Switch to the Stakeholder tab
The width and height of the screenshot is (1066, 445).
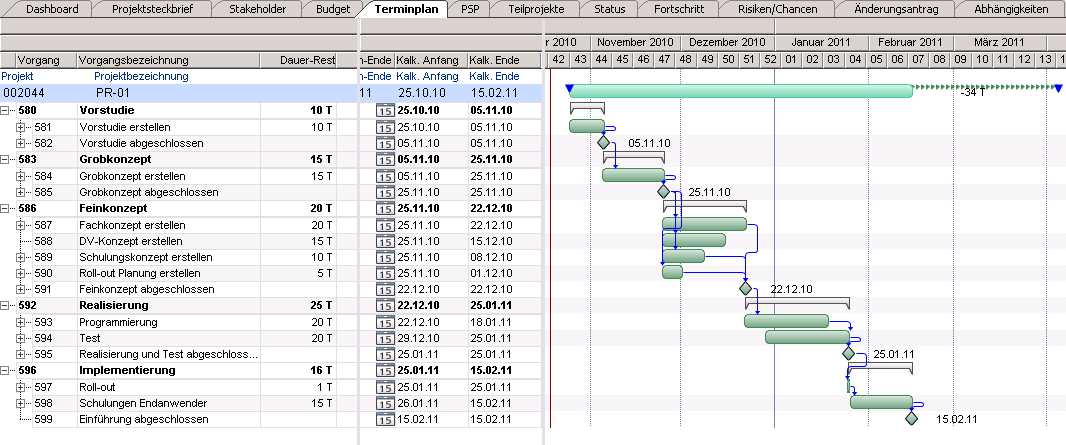(x=258, y=9)
